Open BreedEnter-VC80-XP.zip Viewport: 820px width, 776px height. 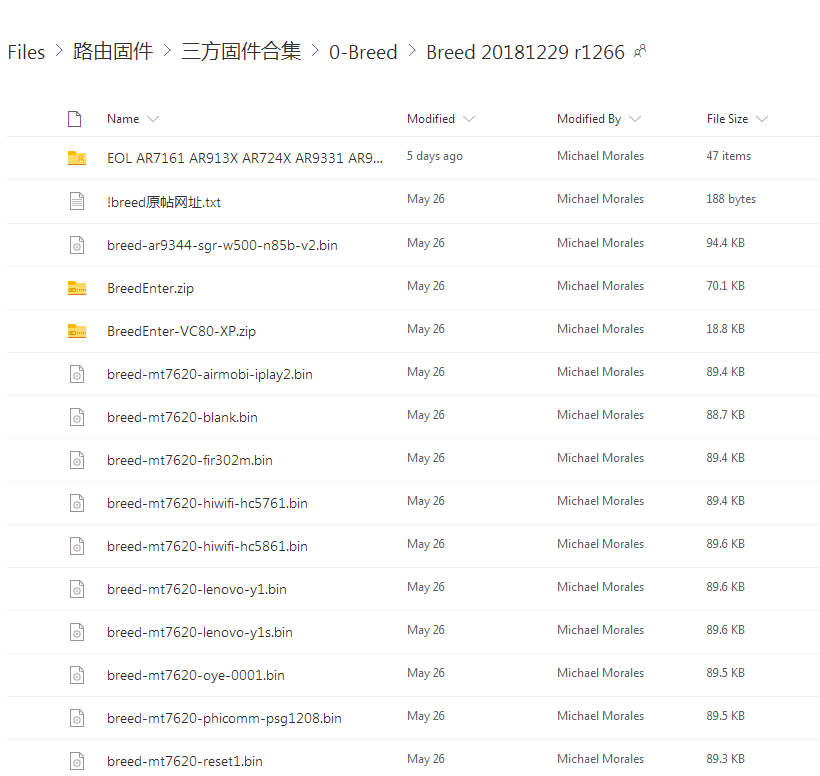pos(181,331)
